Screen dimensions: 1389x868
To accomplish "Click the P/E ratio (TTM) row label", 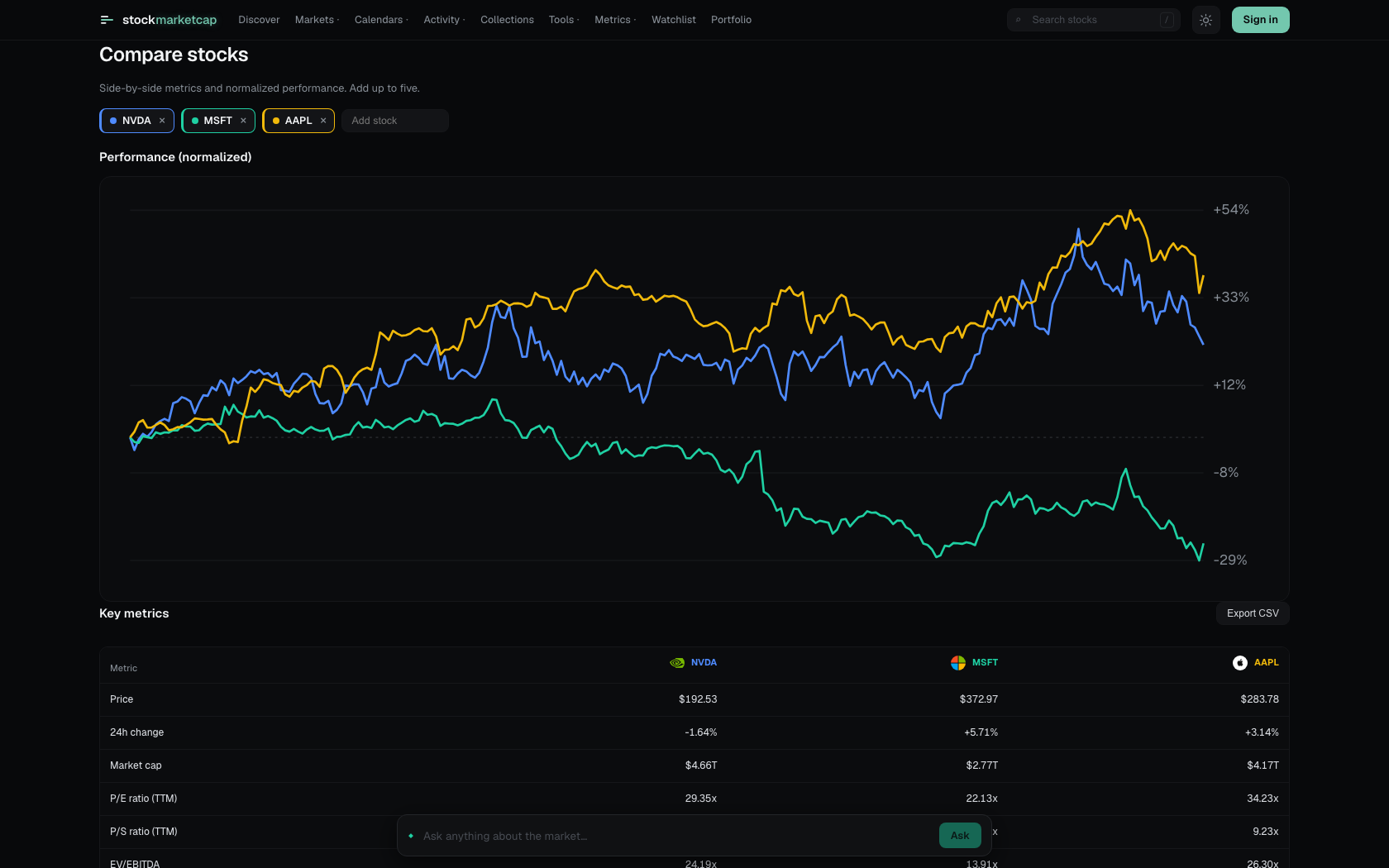I will (144, 799).
